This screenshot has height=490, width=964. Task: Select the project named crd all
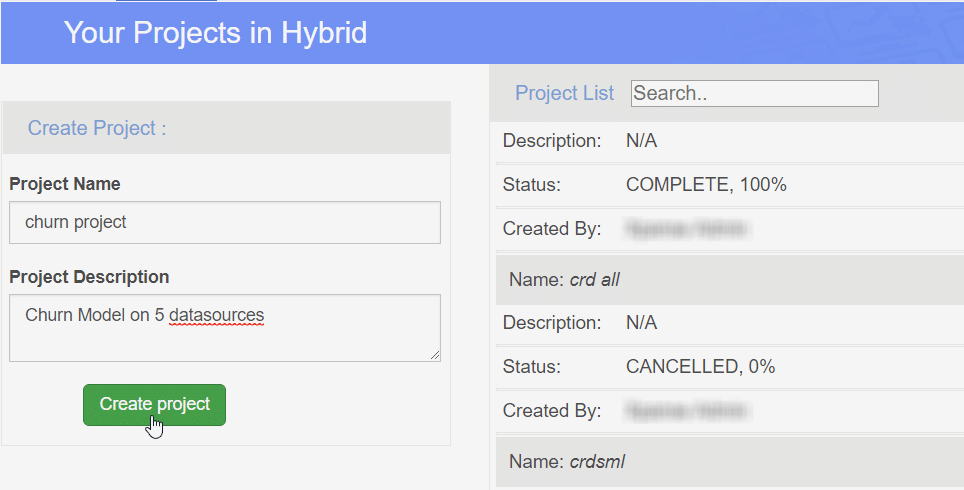click(730, 280)
